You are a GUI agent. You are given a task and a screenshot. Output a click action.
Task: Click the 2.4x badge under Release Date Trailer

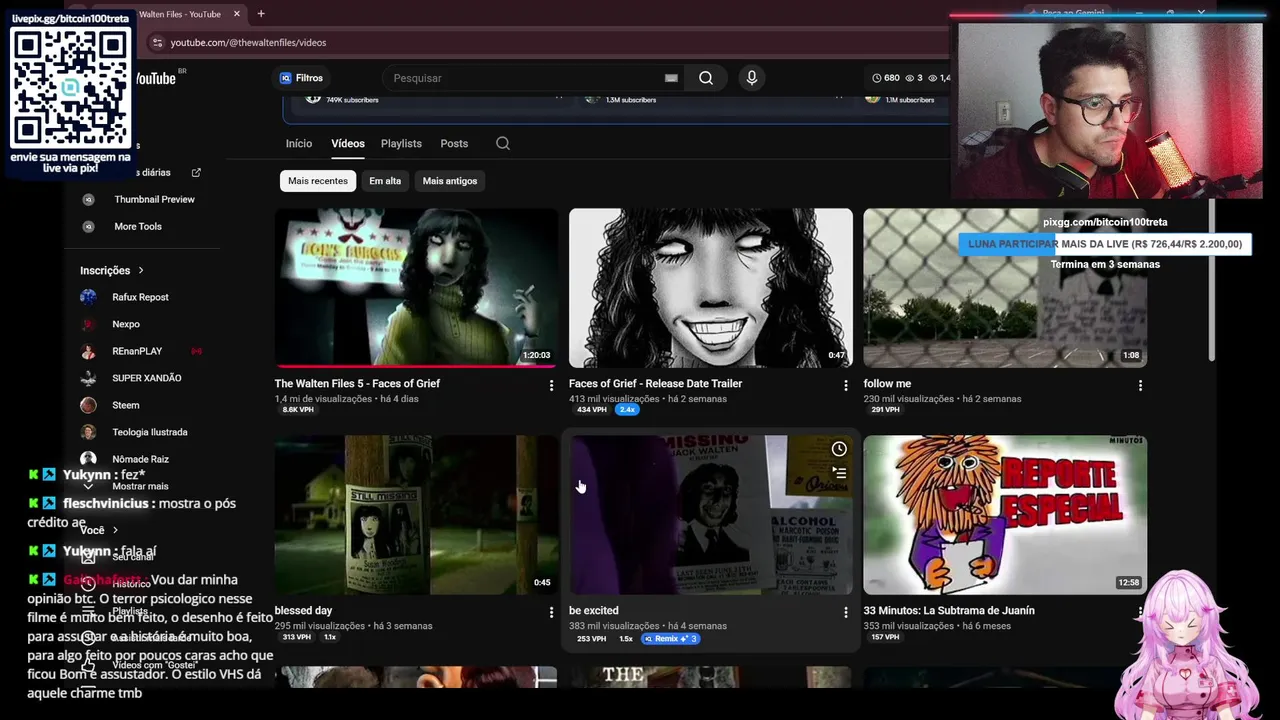(627, 409)
